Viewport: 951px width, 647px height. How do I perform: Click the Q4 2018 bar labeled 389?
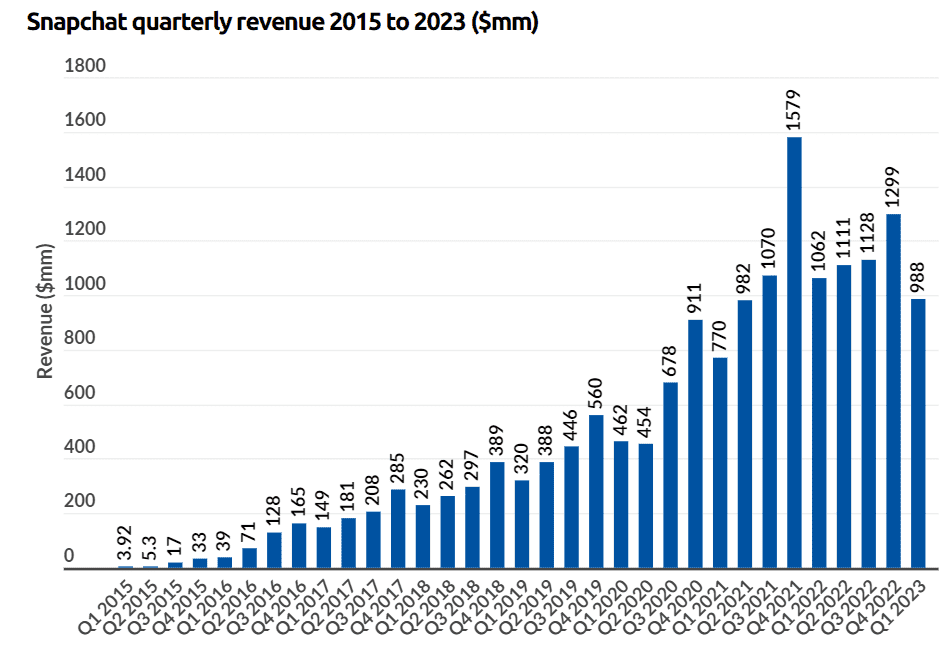point(497,515)
